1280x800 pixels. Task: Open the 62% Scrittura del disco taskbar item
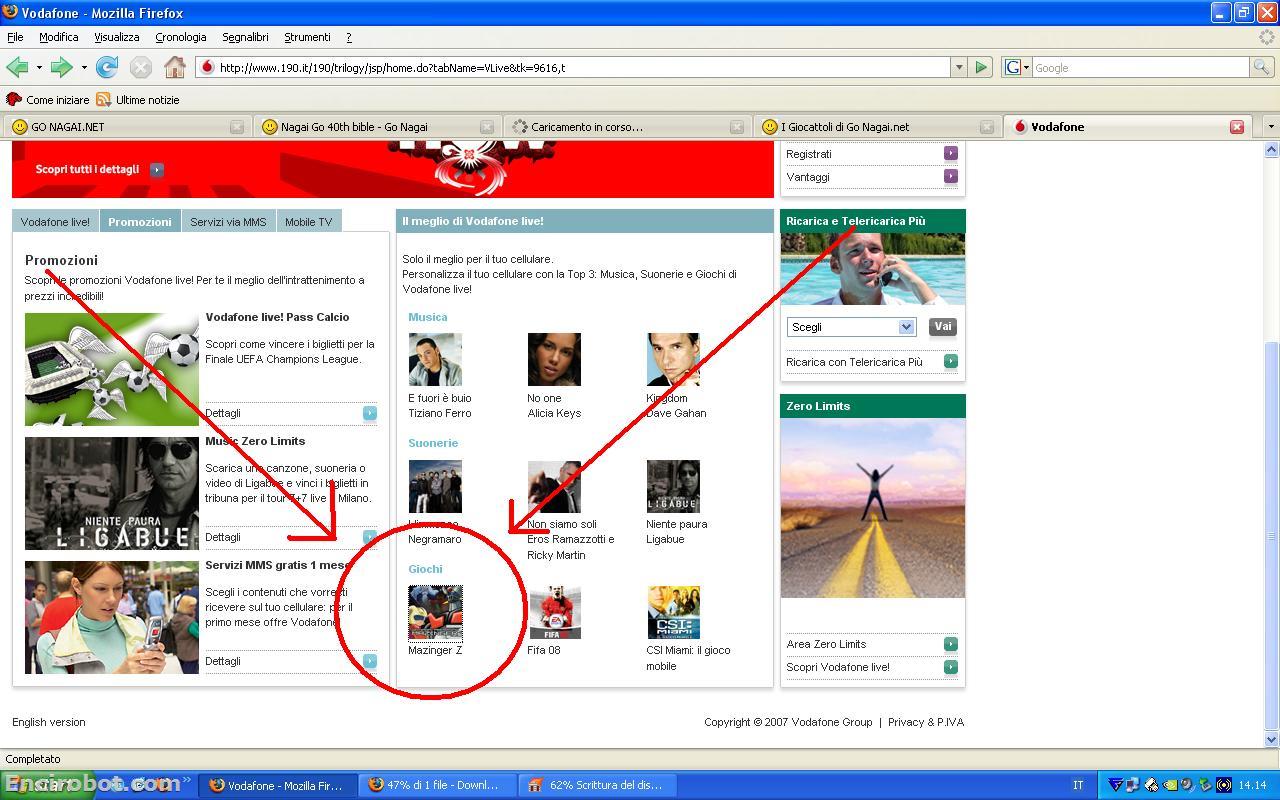click(599, 785)
